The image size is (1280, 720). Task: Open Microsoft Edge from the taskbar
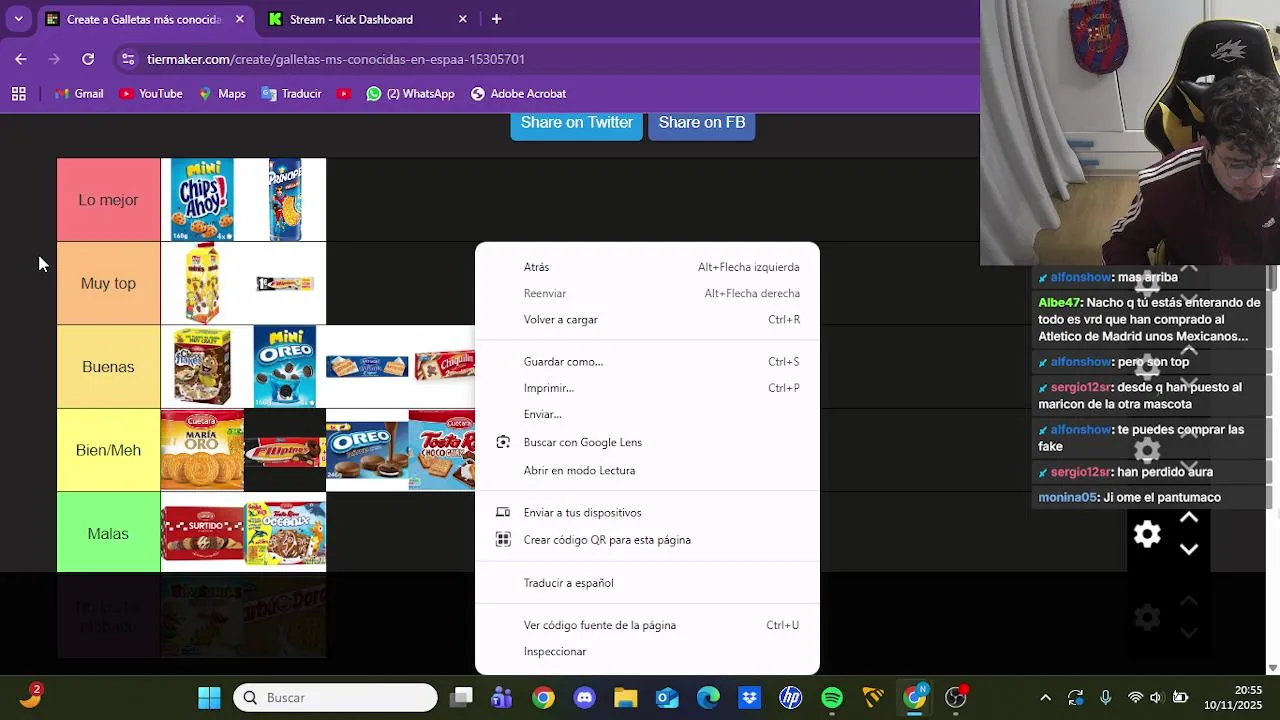(x=708, y=698)
